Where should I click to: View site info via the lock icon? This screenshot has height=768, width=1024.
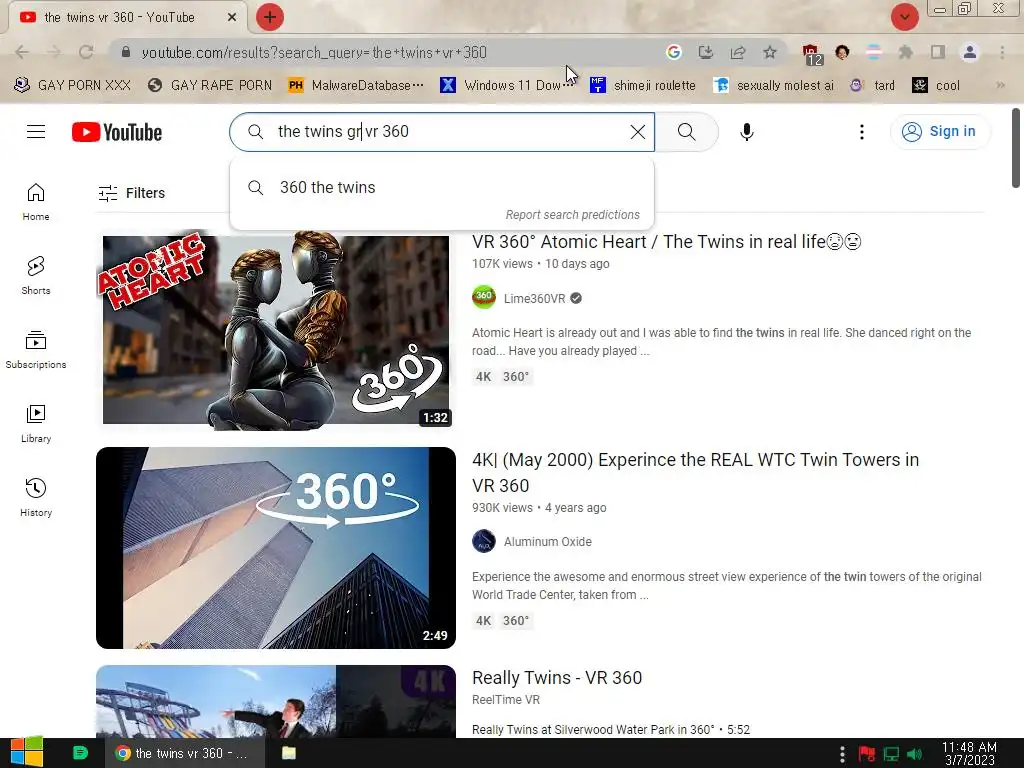126,52
